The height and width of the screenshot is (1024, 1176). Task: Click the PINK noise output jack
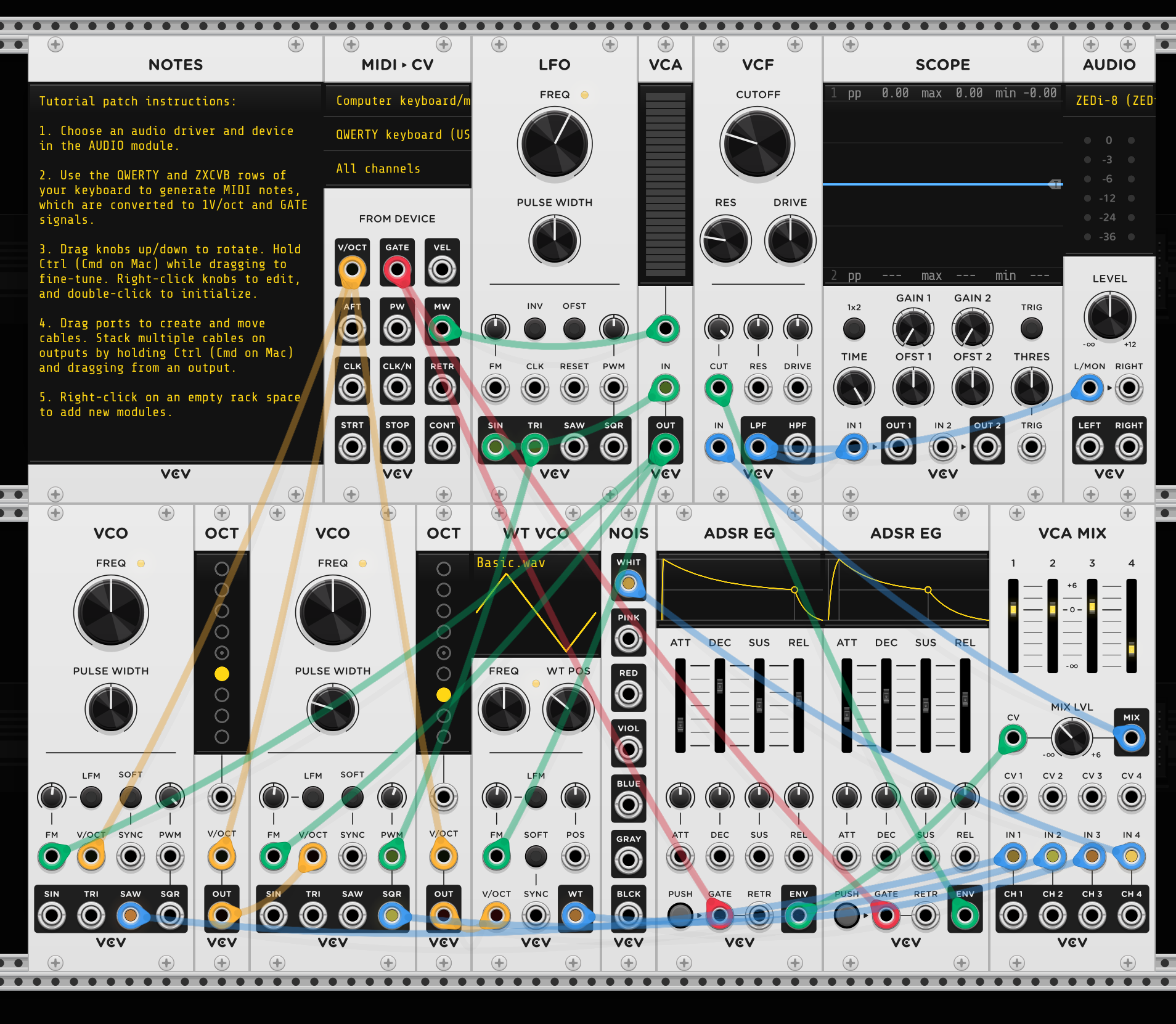tap(628, 639)
